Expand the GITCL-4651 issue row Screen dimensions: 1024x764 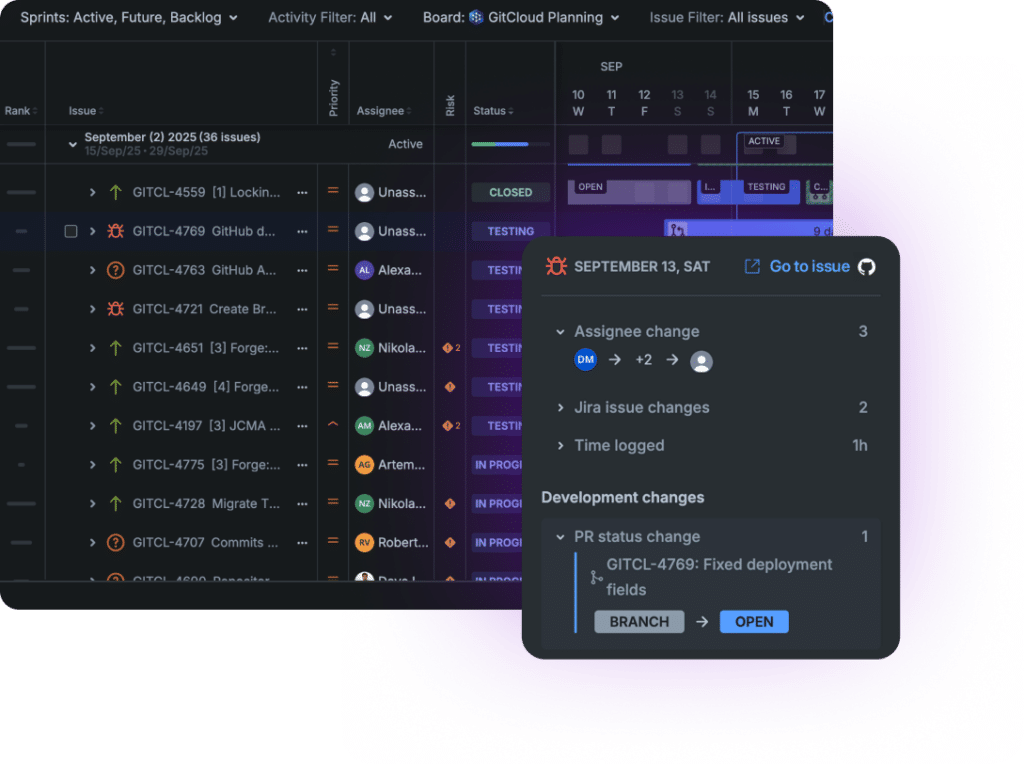(93, 348)
